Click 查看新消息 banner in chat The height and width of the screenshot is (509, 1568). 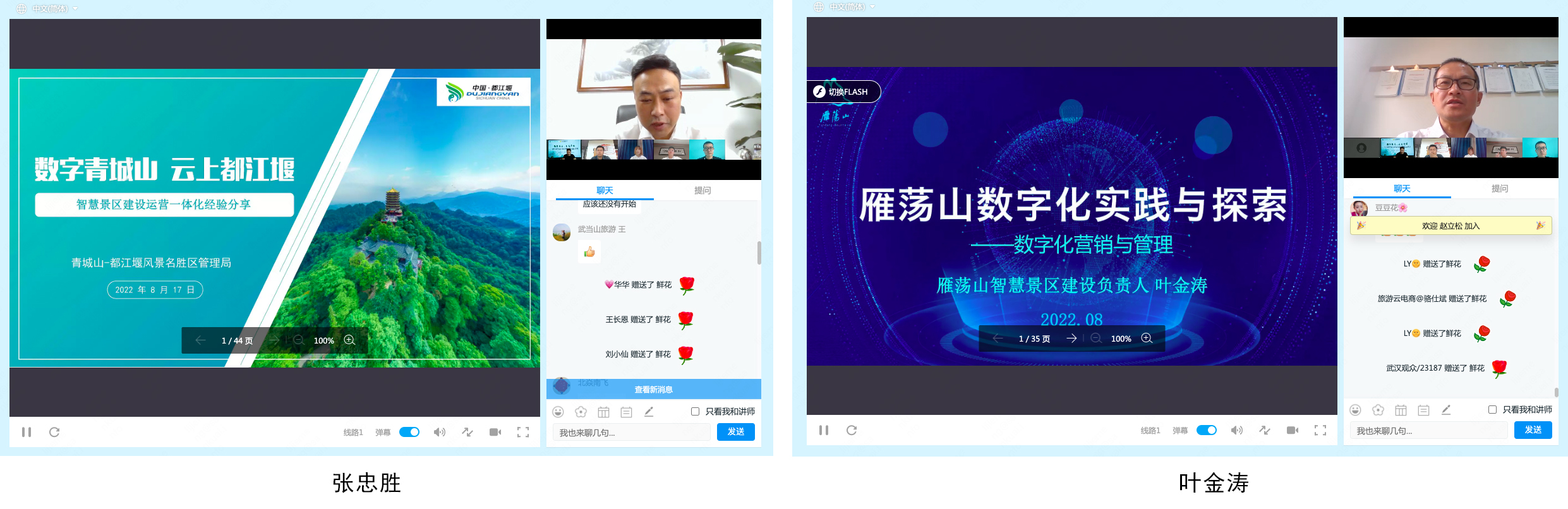tap(653, 390)
